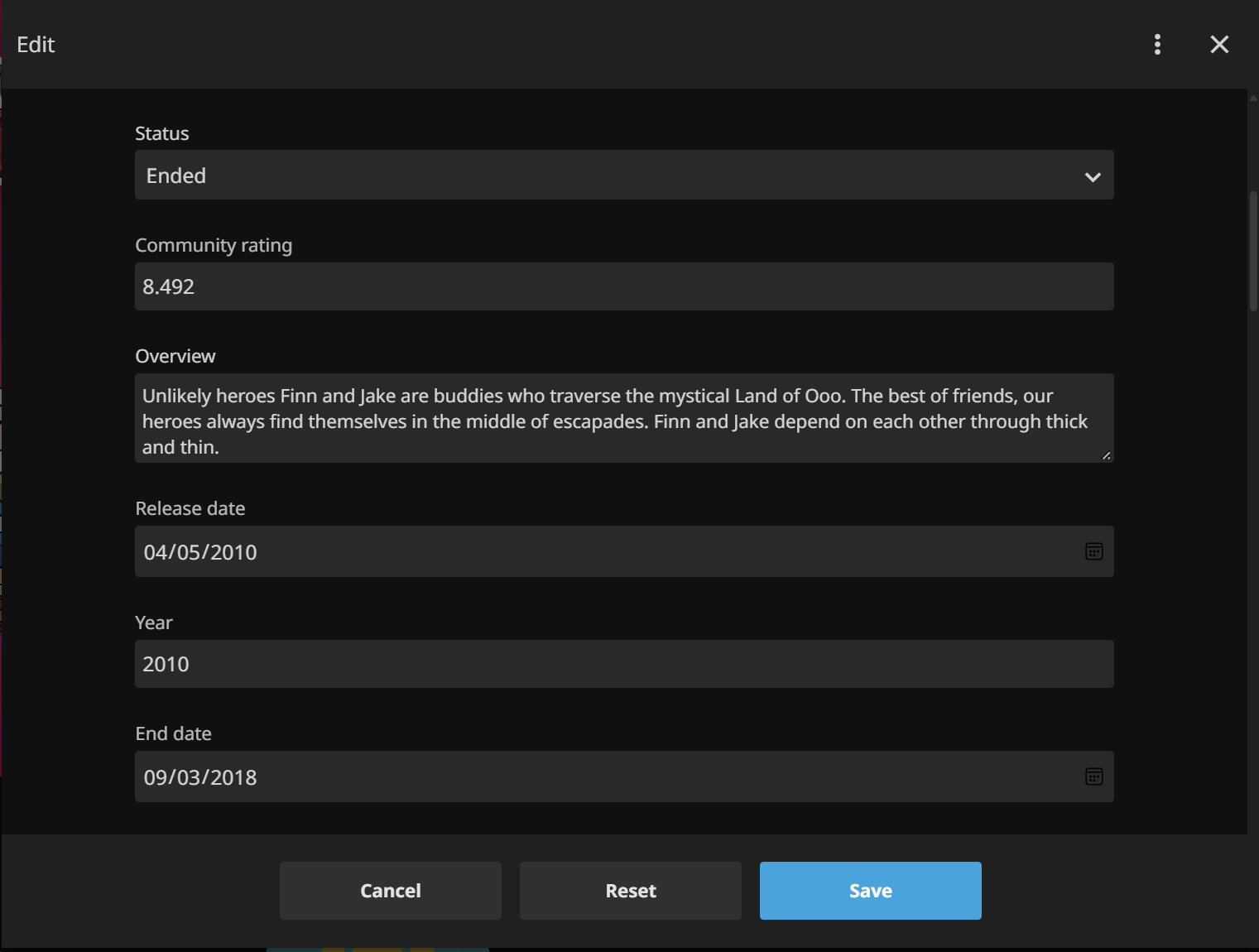Save the metadata changes

[870, 891]
